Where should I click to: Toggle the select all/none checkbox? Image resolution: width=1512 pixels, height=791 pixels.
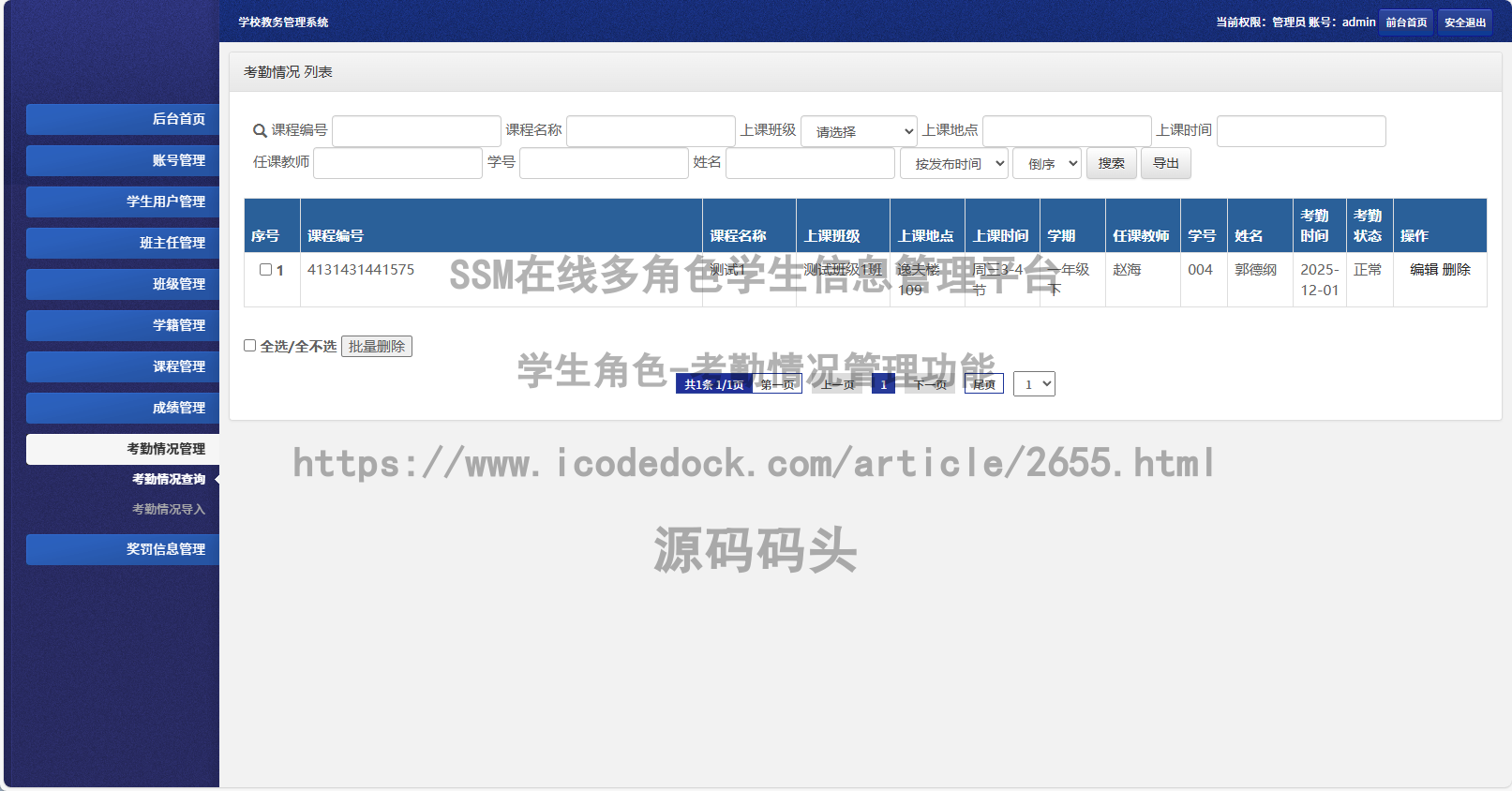[x=250, y=346]
